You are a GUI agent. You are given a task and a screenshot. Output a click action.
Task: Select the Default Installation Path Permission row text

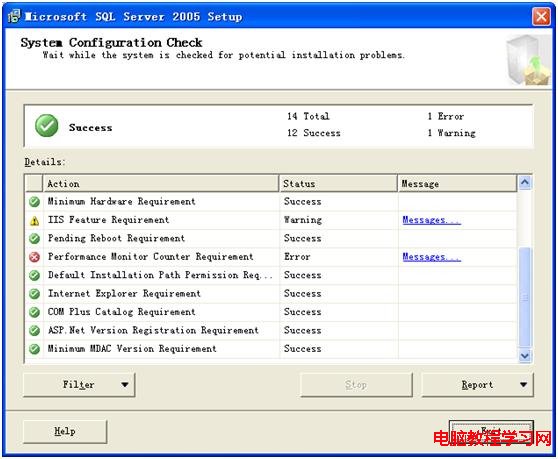tap(160, 275)
